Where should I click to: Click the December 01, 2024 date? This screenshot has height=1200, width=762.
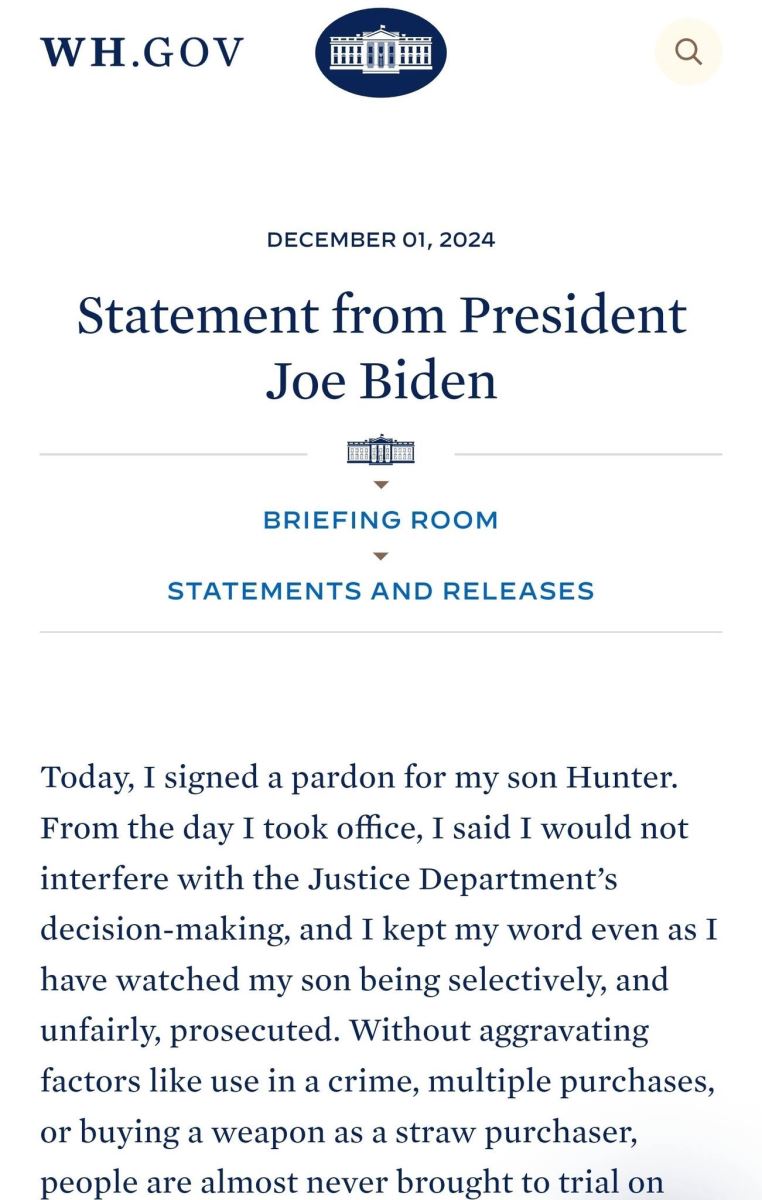point(381,240)
